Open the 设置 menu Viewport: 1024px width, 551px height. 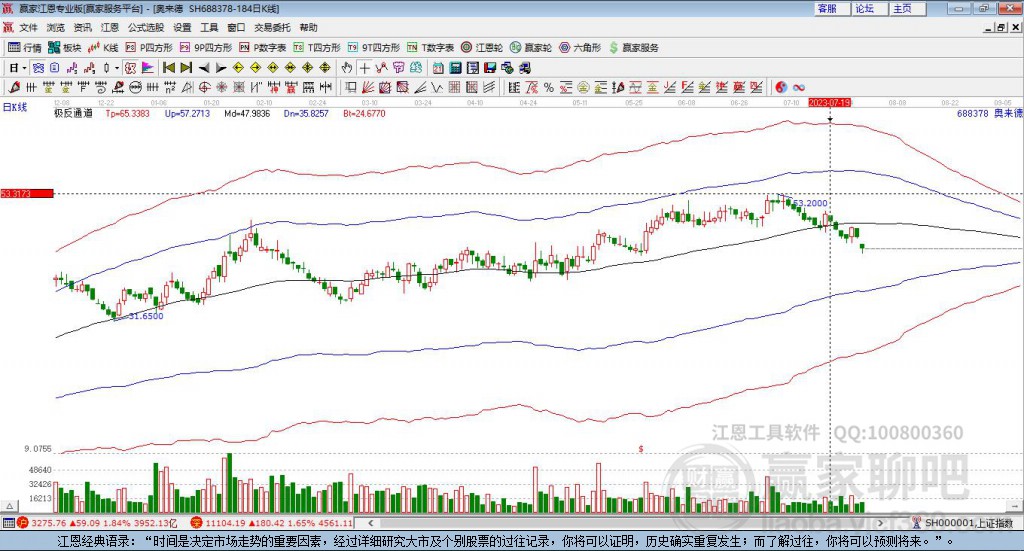pos(182,27)
